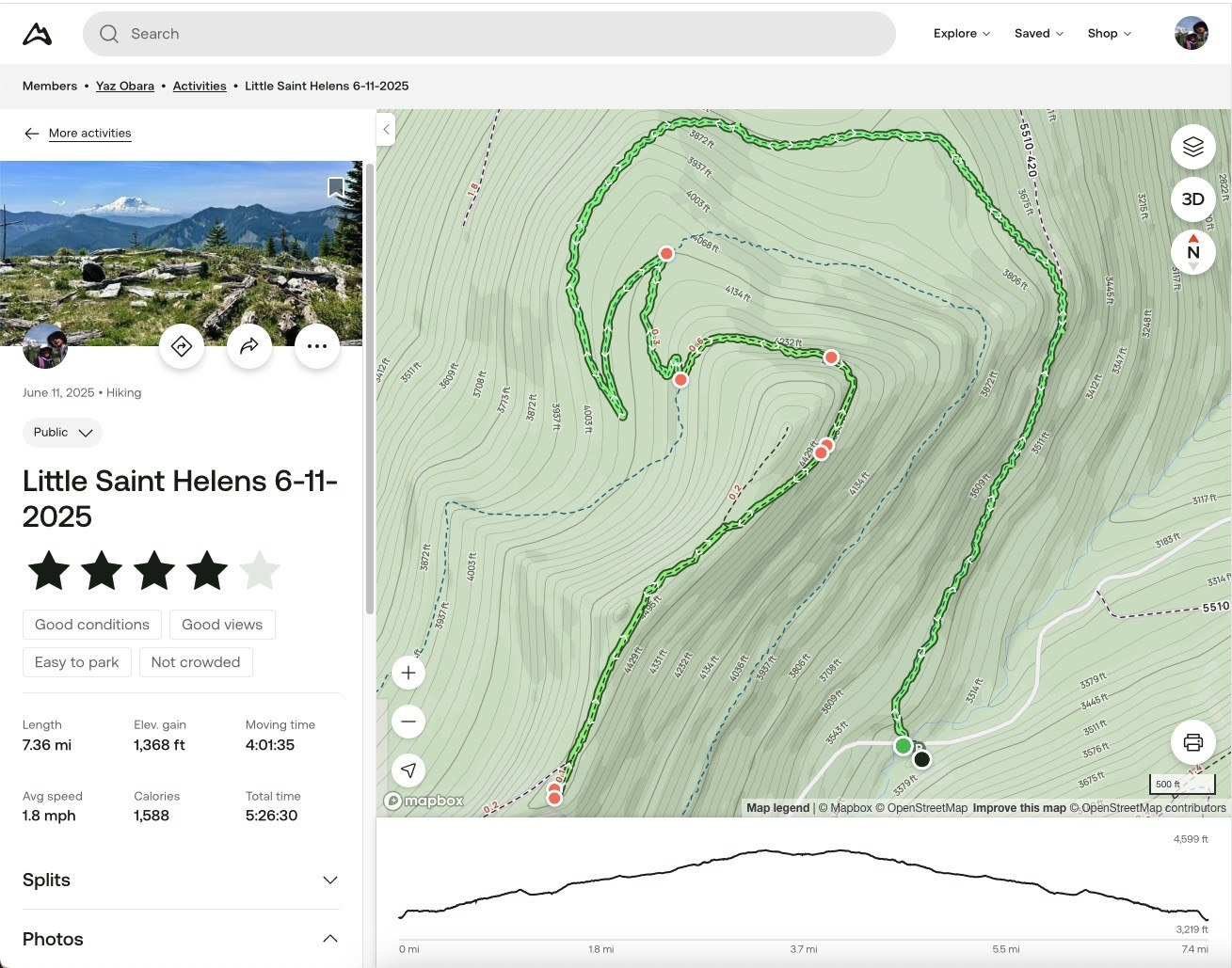Screen dimensions: 1232x968
Task: Open the directions icon button
Action: point(182,346)
